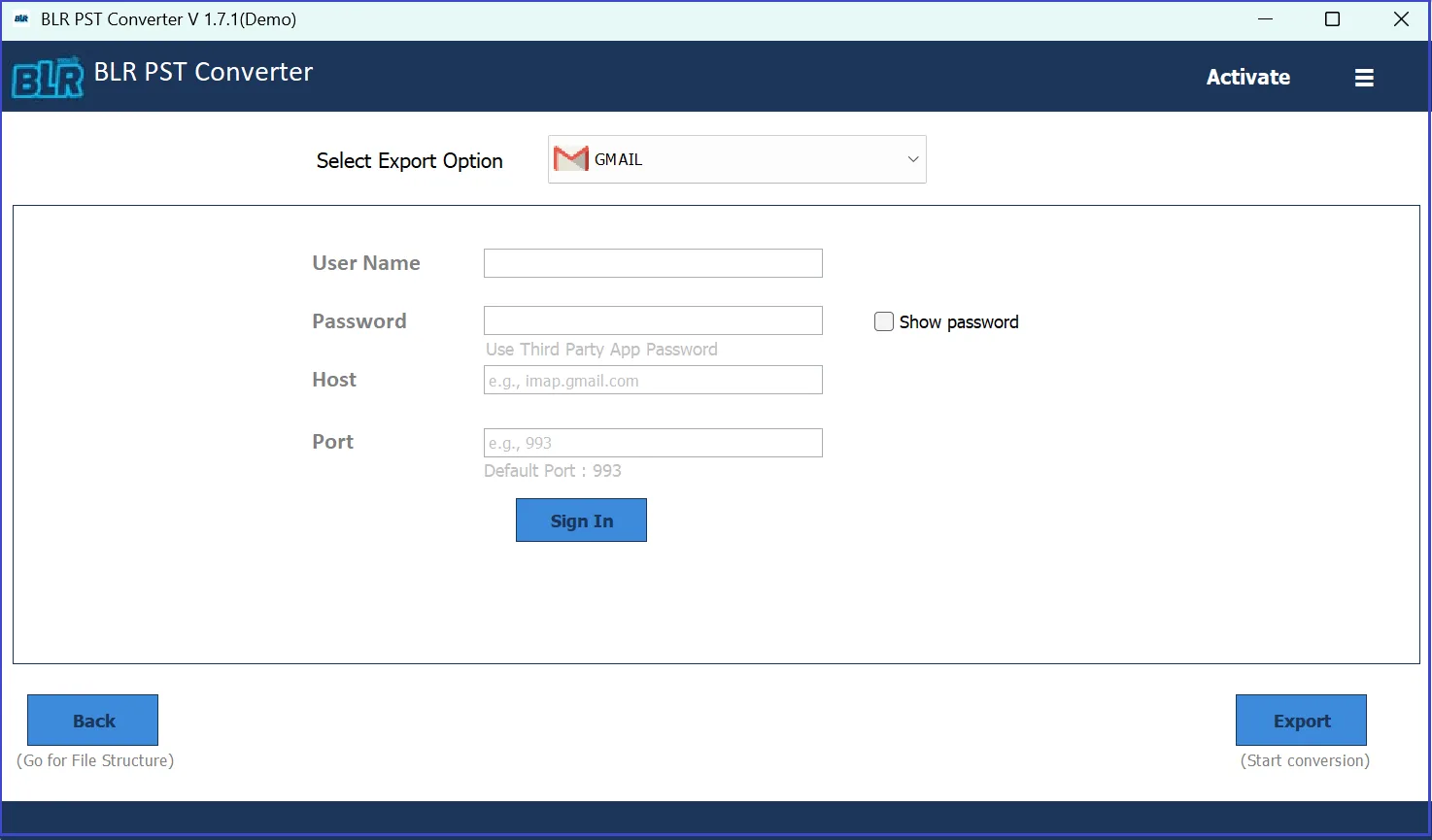Image resolution: width=1432 pixels, height=840 pixels.
Task: Click the Password input field
Action: 652,319
